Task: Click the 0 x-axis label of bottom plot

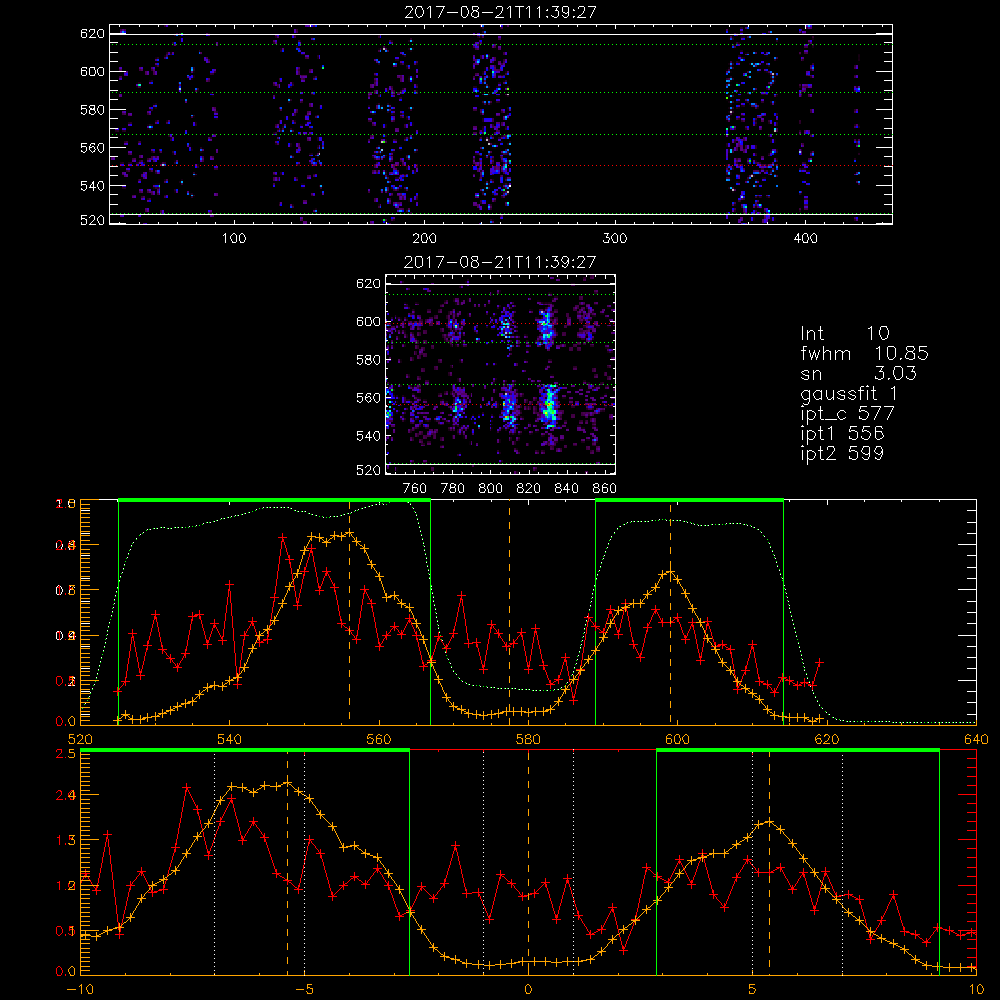Action: pos(528,989)
